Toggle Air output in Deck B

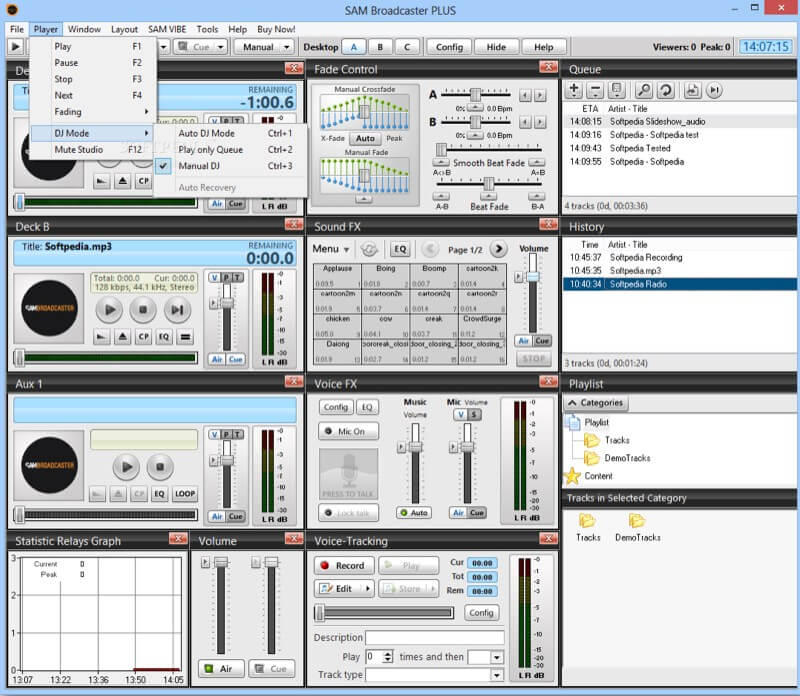pyautogui.click(x=217, y=359)
